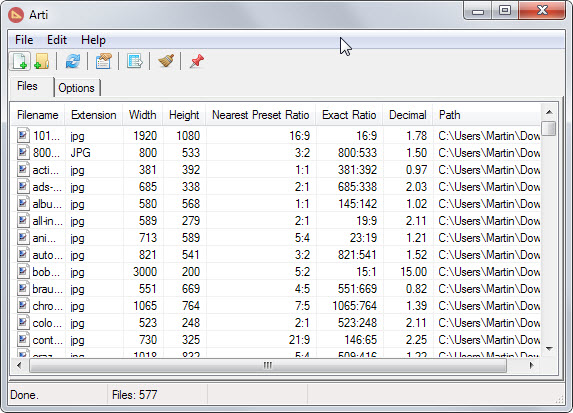Click the horizontal scrollbar right arrow
The width and height of the screenshot is (573, 413).
(531, 365)
